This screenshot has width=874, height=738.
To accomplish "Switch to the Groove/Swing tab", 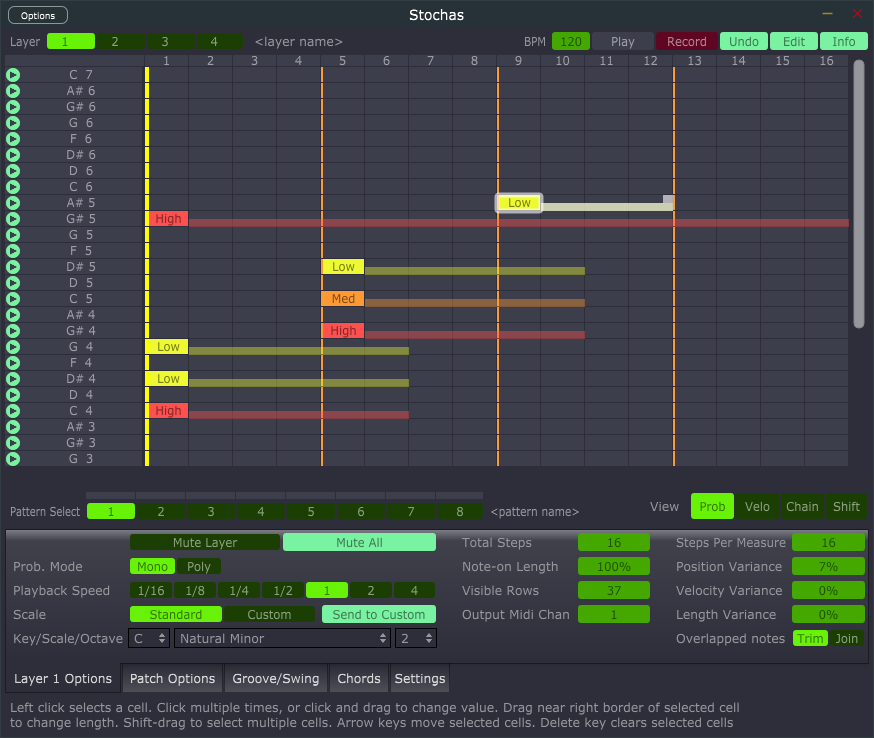I will tap(275, 678).
